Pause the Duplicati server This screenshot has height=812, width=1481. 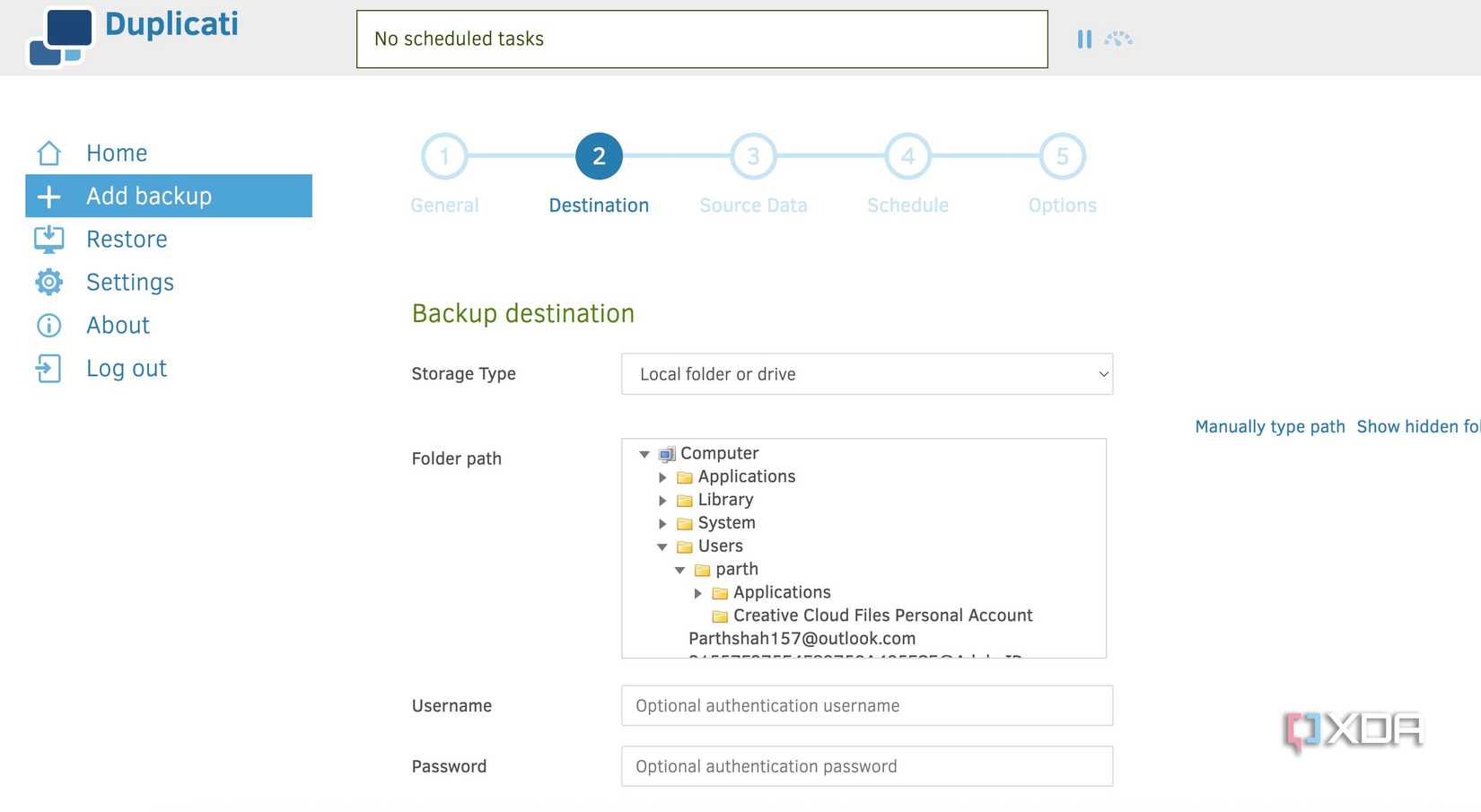coord(1084,39)
